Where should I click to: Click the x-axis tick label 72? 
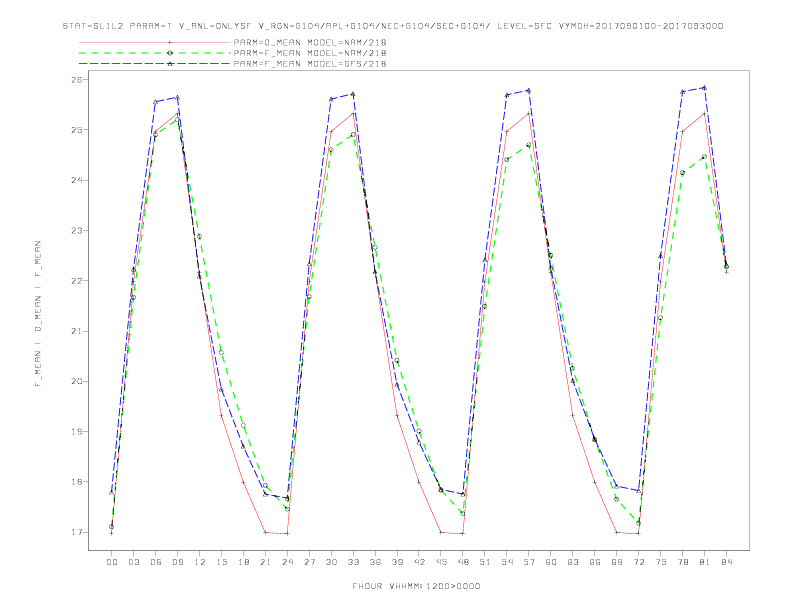tap(639, 562)
